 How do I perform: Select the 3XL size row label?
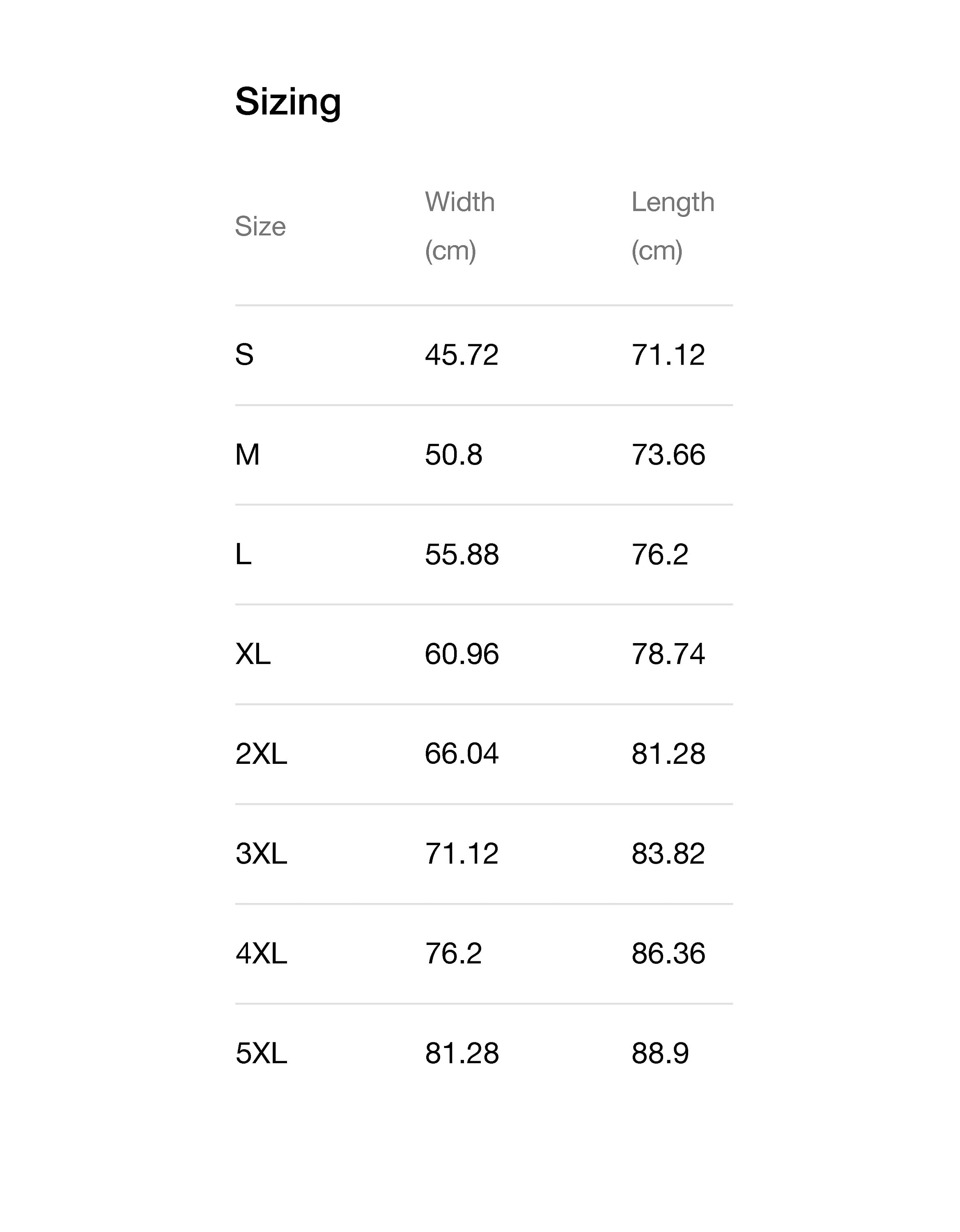(x=261, y=853)
